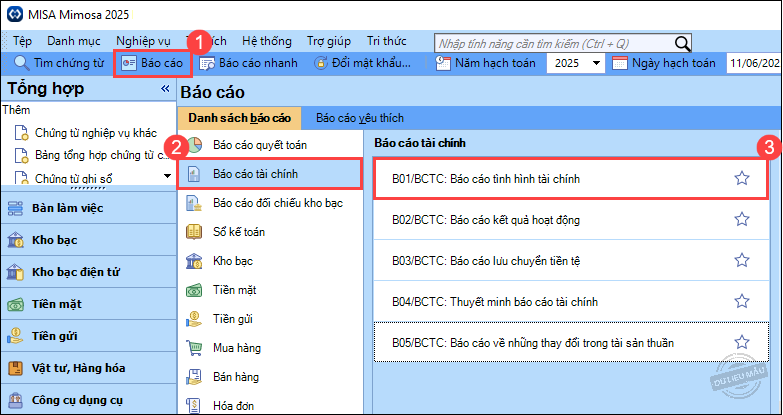This screenshot has width=783, height=415.
Task: Open B01/BCTC: Báo cáo tình hình tài chính
Action: pyautogui.click(x=571, y=179)
